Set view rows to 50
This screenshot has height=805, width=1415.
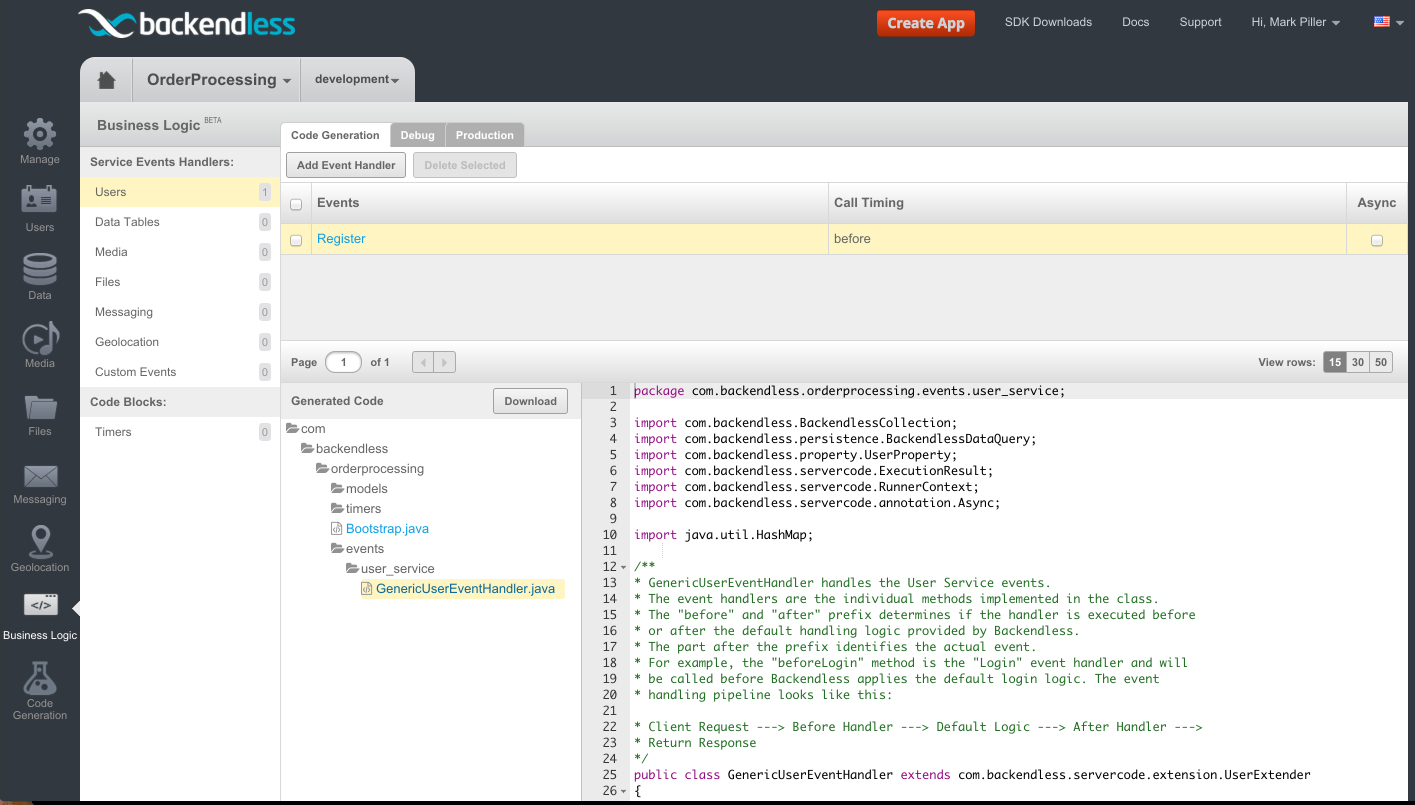pyautogui.click(x=1381, y=362)
